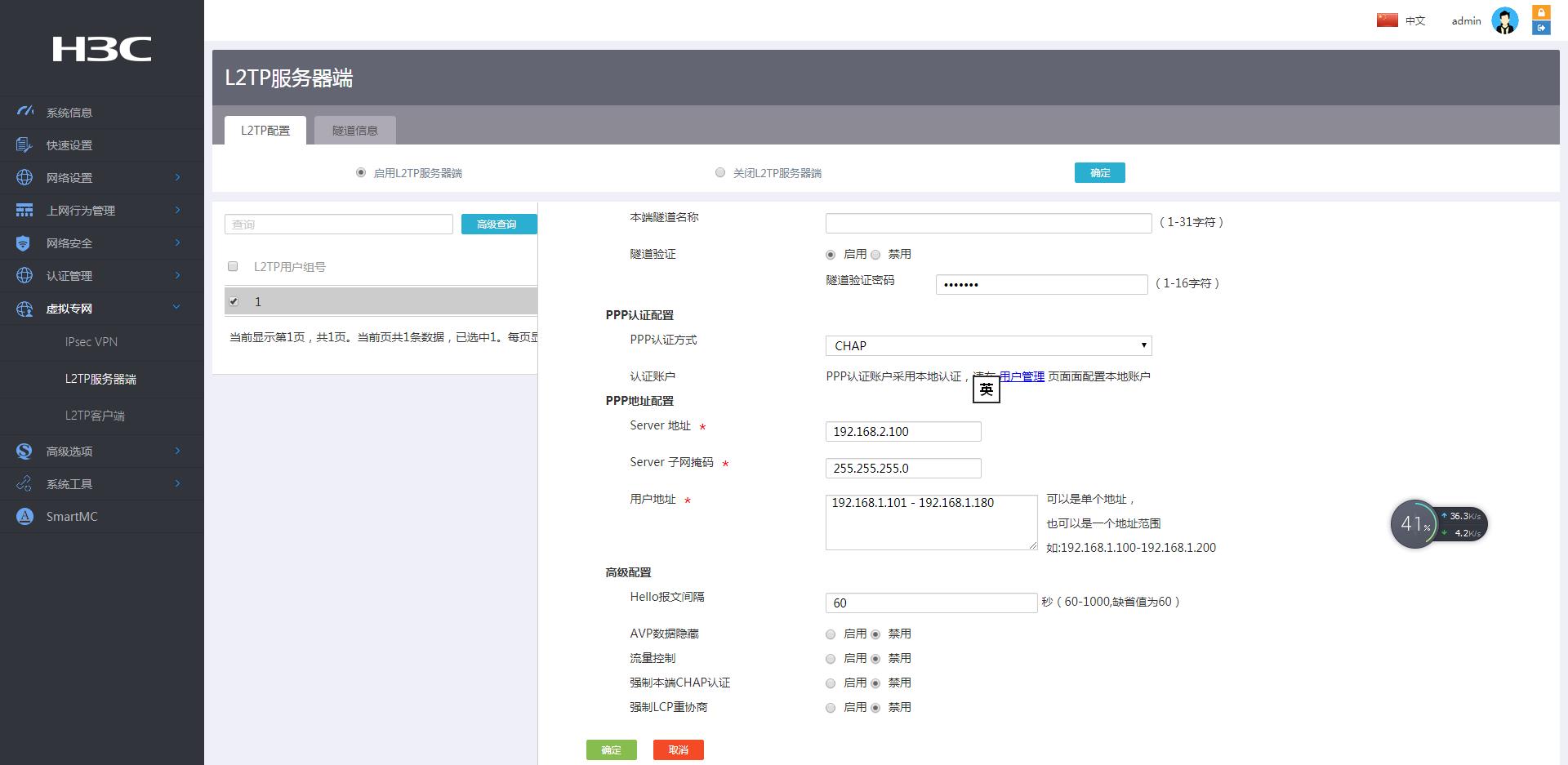Click the H3C logo in the sidebar

(102, 49)
